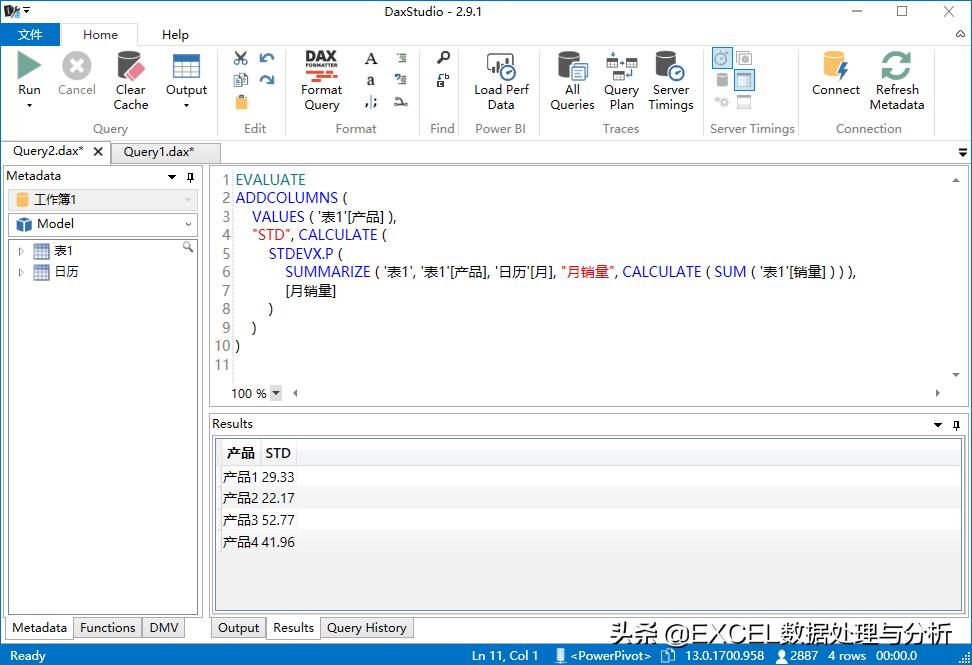
Task: Click the editor scroll-down arrow
Action: tap(955, 375)
